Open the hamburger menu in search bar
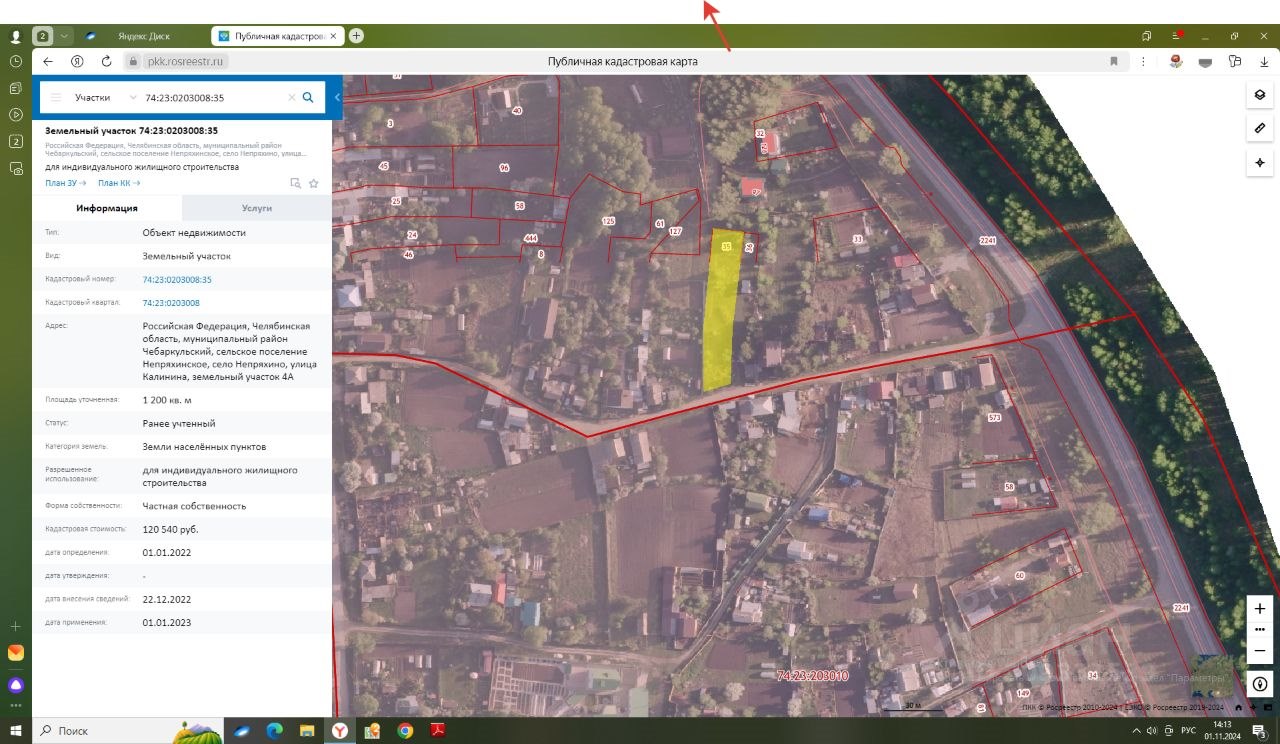This screenshot has height=744, width=1280. pos(56,98)
